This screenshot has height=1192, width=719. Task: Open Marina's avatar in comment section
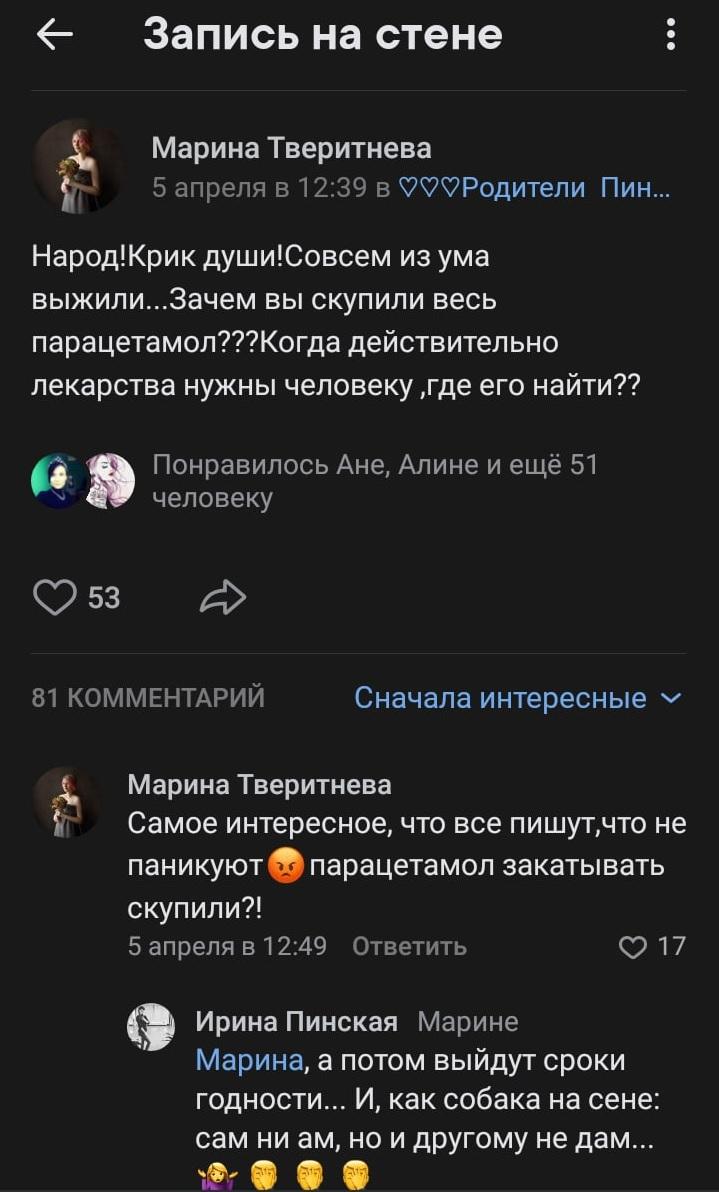pos(66,801)
